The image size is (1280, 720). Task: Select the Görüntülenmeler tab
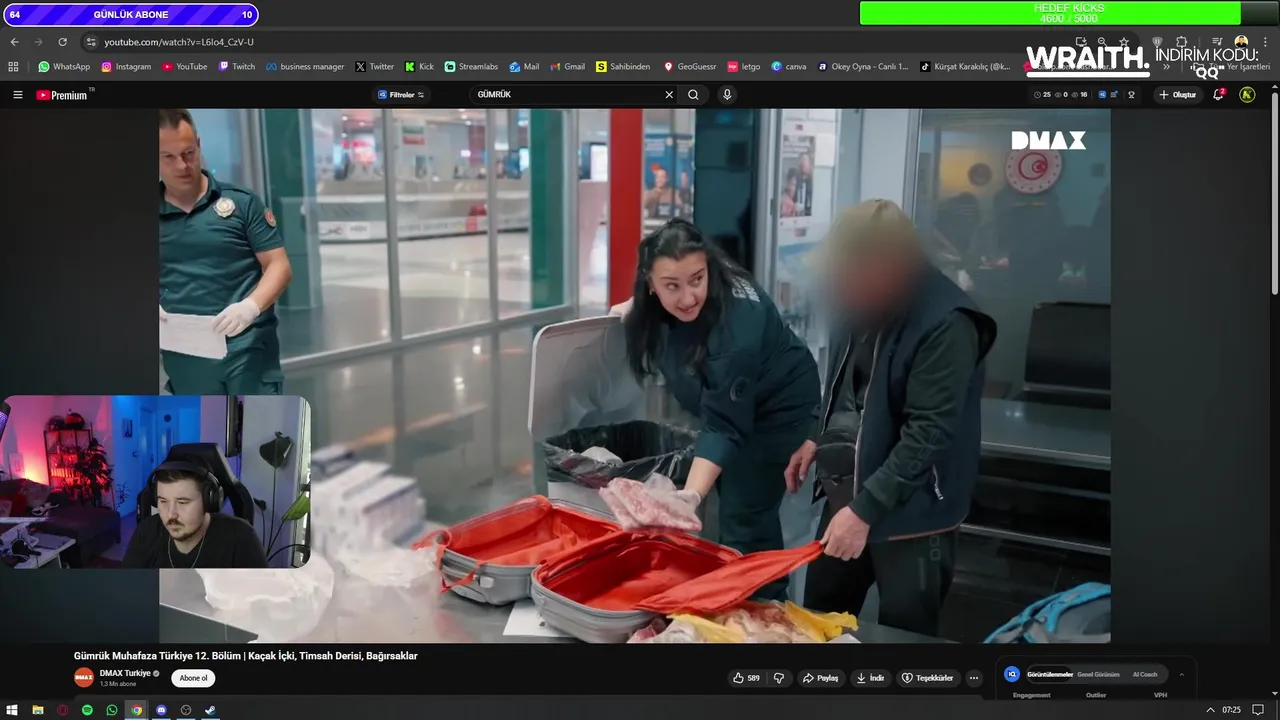click(x=1049, y=674)
